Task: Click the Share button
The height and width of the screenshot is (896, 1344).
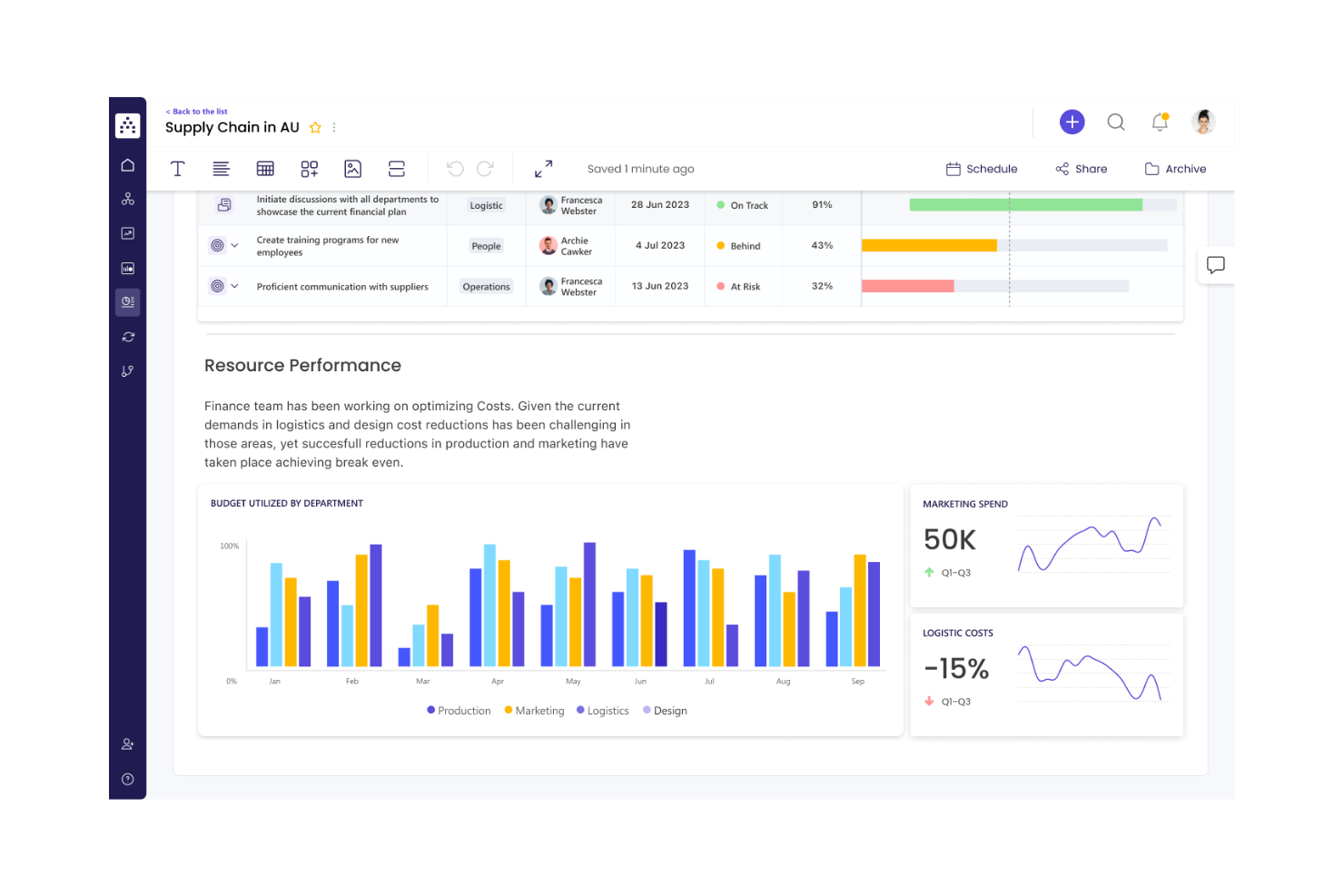Action: (x=1081, y=168)
